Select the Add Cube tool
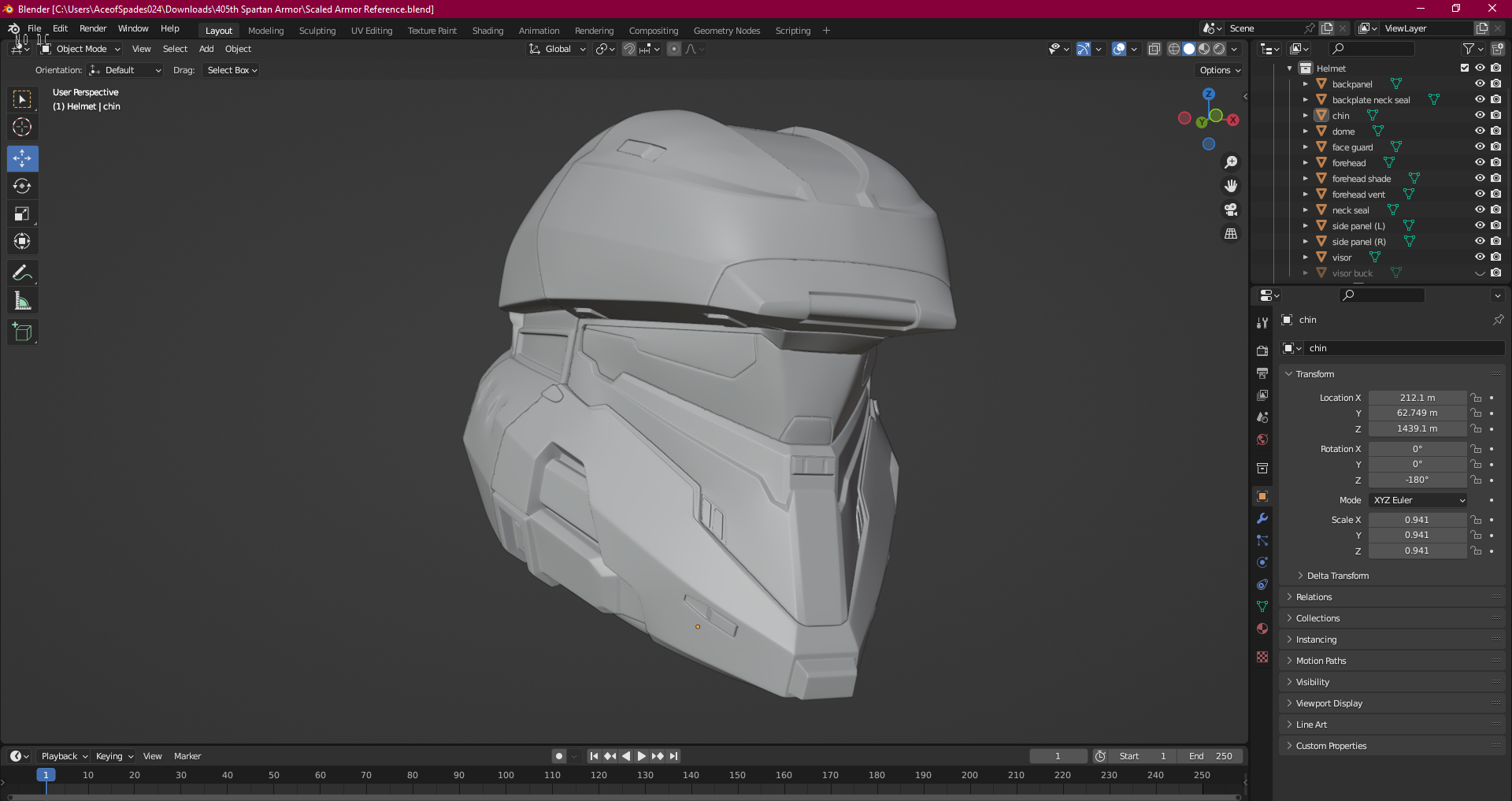The width and height of the screenshot is (1512, 801). point(22,332)
